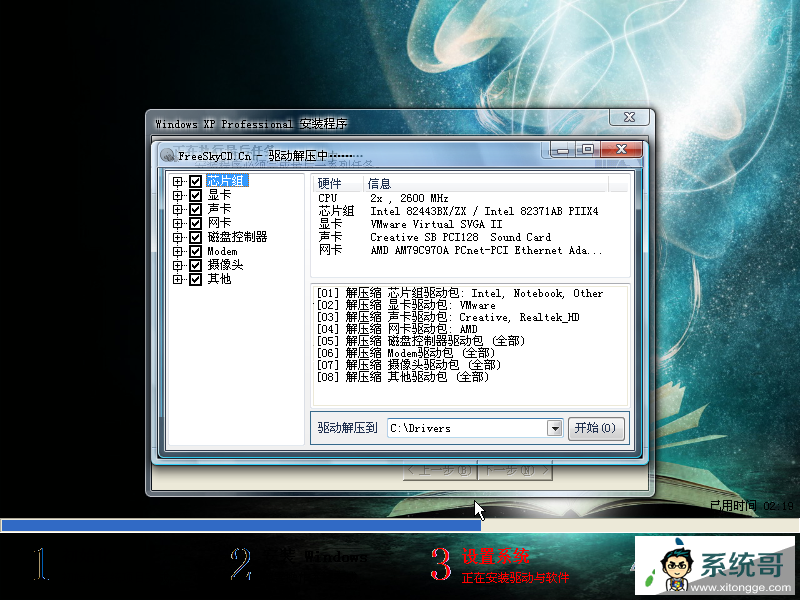
Task: Expand the 网卡 tree node
Action: click(x=177, y=223)
